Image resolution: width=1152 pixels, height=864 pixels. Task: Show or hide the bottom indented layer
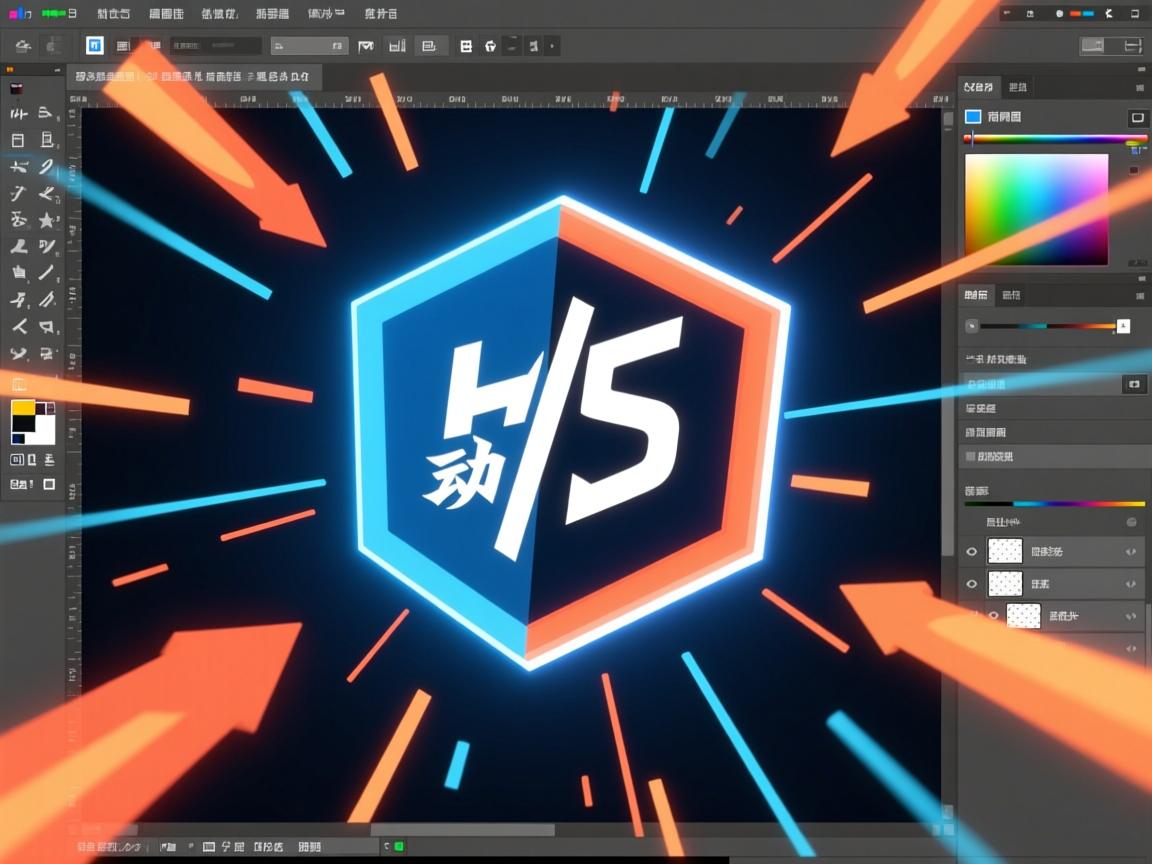click(x=991, y=616)
